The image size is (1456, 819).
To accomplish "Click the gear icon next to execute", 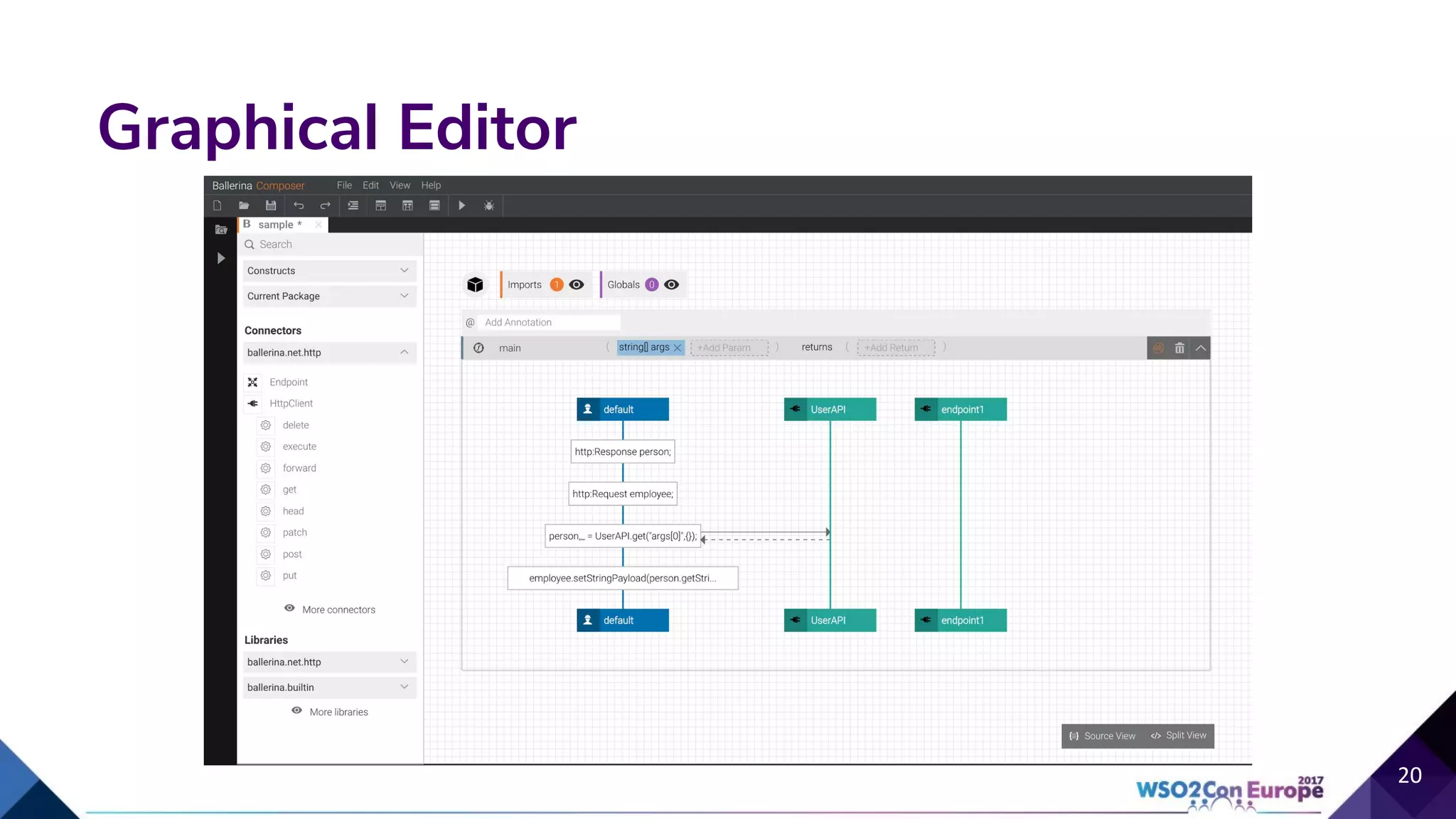I will (x=265, y=446).
